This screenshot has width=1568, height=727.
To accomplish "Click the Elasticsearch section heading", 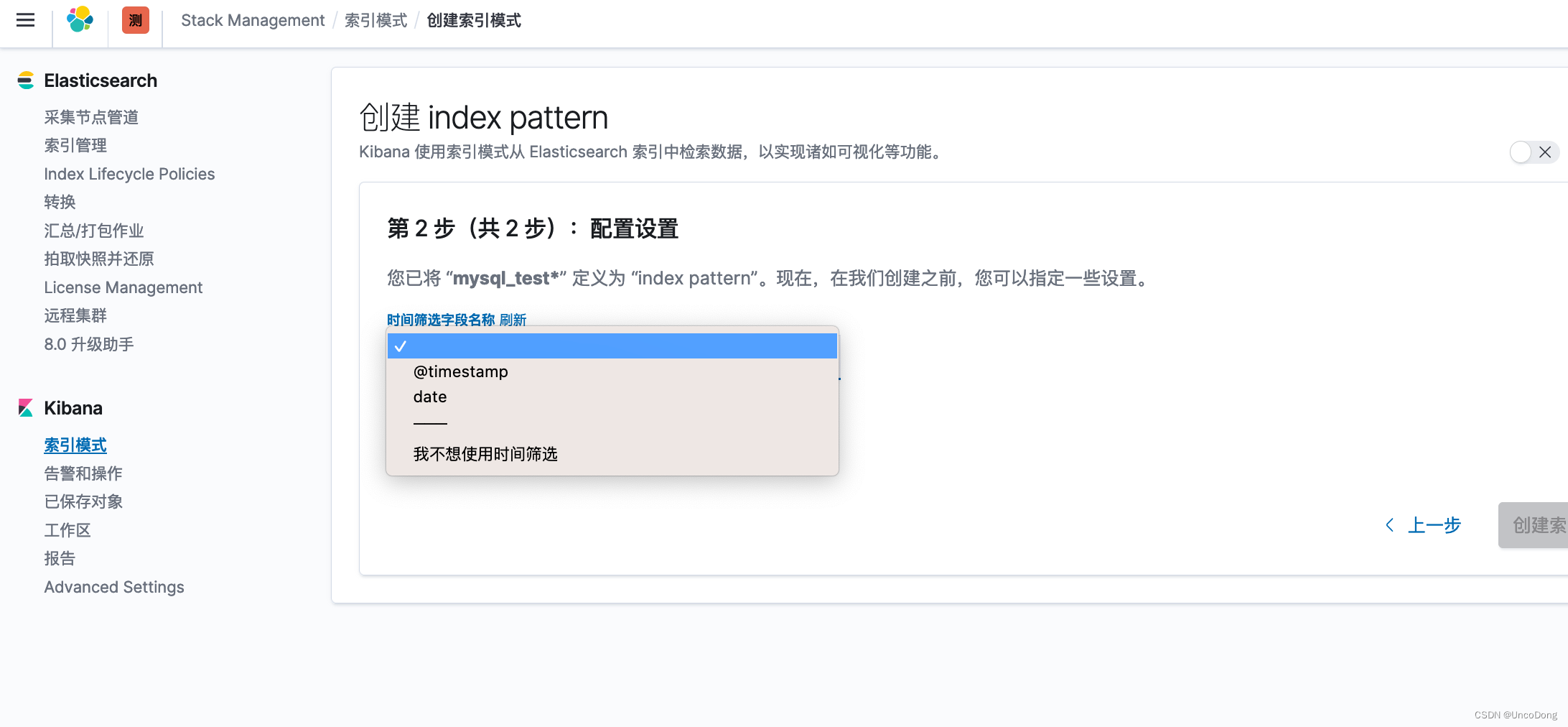I will (x=101, y=80).
